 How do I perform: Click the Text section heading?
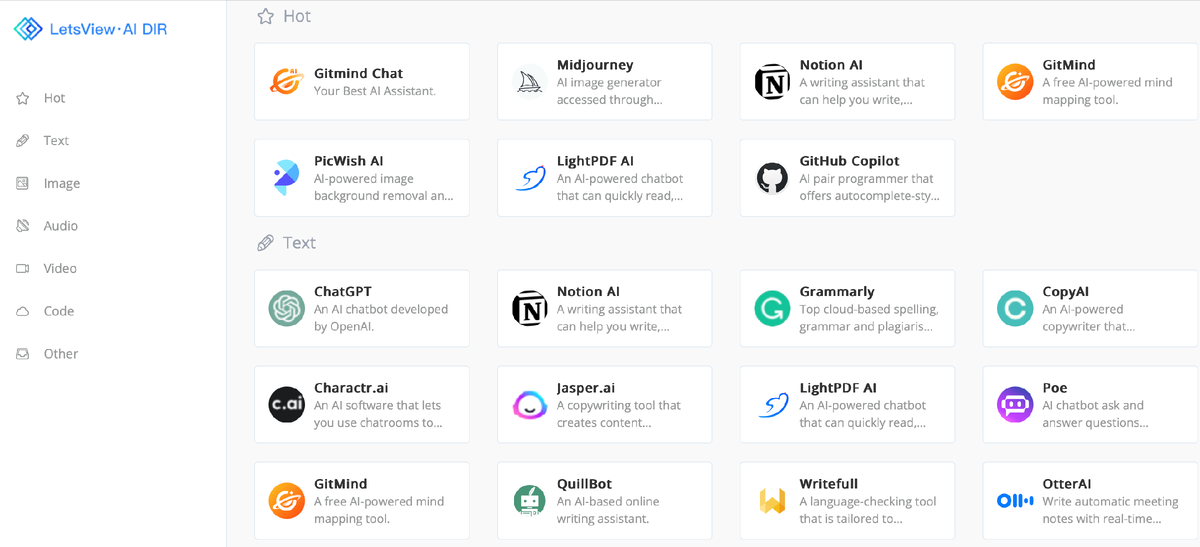(x=299, y=243)
